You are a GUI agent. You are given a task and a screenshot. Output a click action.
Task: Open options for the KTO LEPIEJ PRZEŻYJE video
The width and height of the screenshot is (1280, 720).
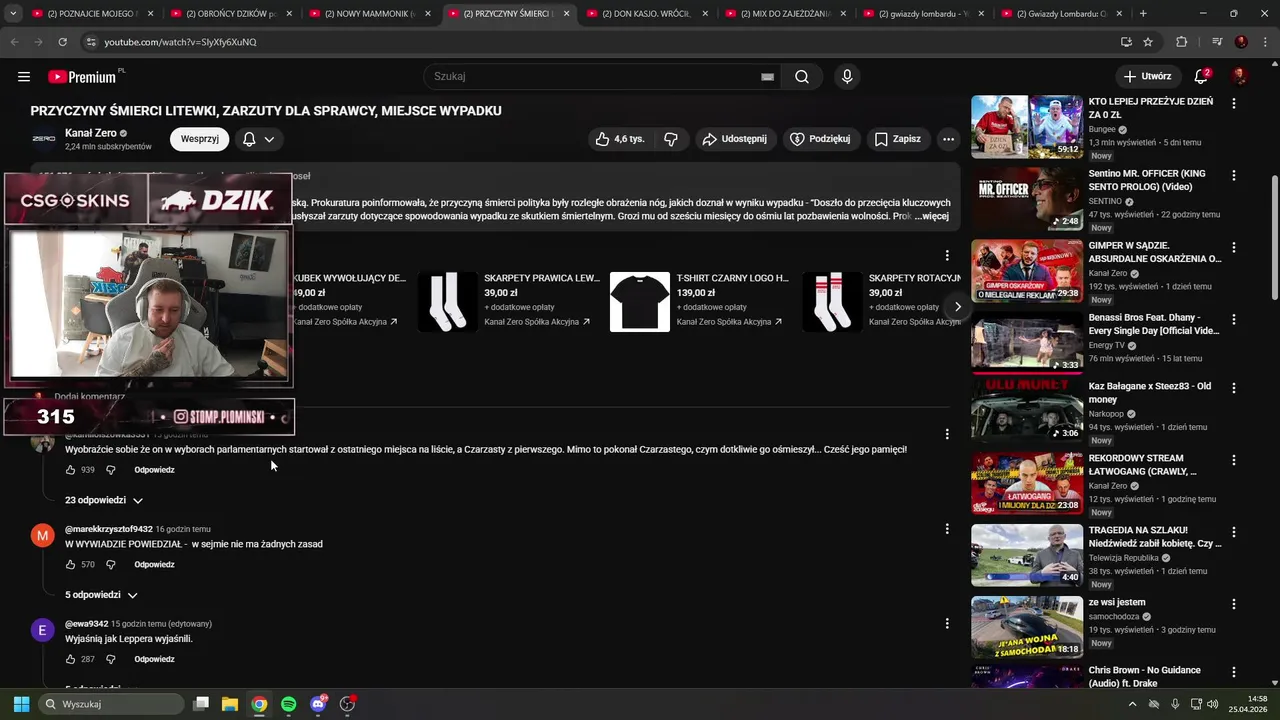(1234, 104)
